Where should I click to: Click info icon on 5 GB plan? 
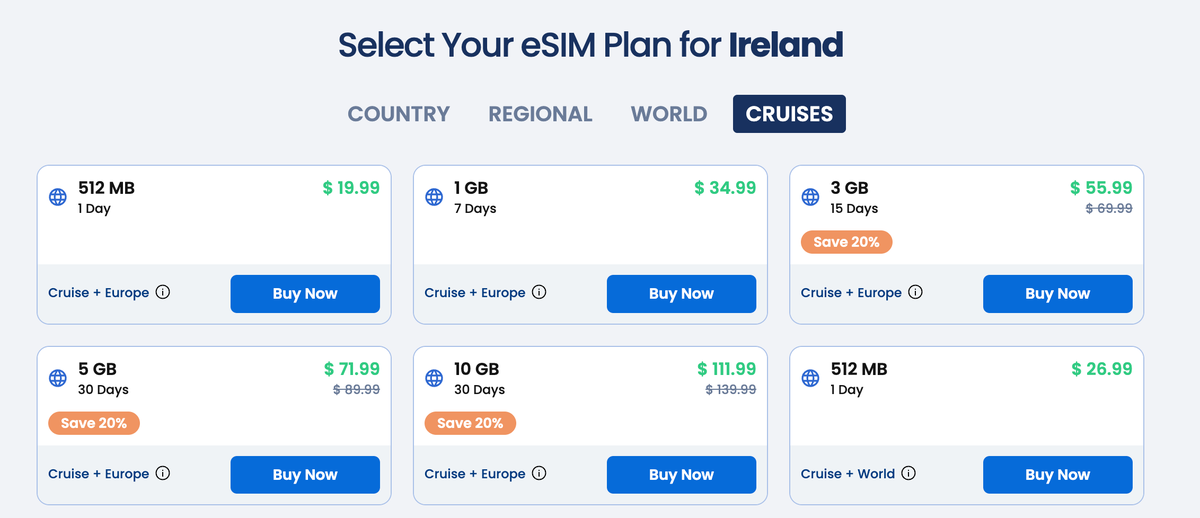point(163,474)
